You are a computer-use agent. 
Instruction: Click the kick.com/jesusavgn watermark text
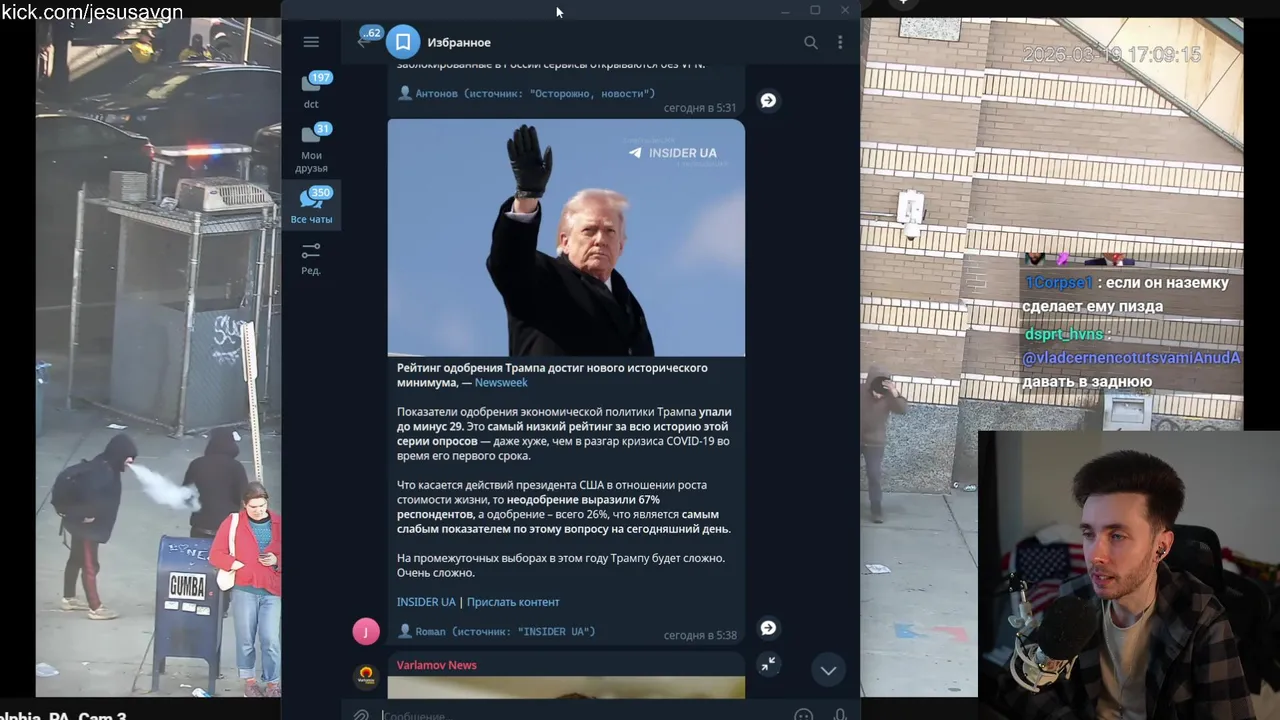point(92,12)
